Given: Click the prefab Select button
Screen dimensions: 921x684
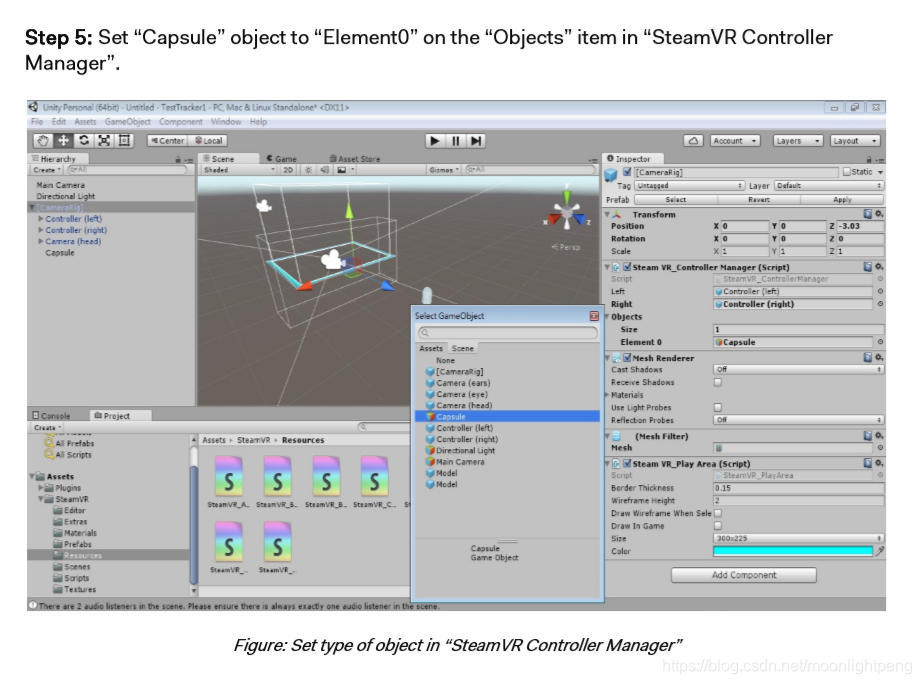Looking at the screenshot, I should tap(675, 200).
